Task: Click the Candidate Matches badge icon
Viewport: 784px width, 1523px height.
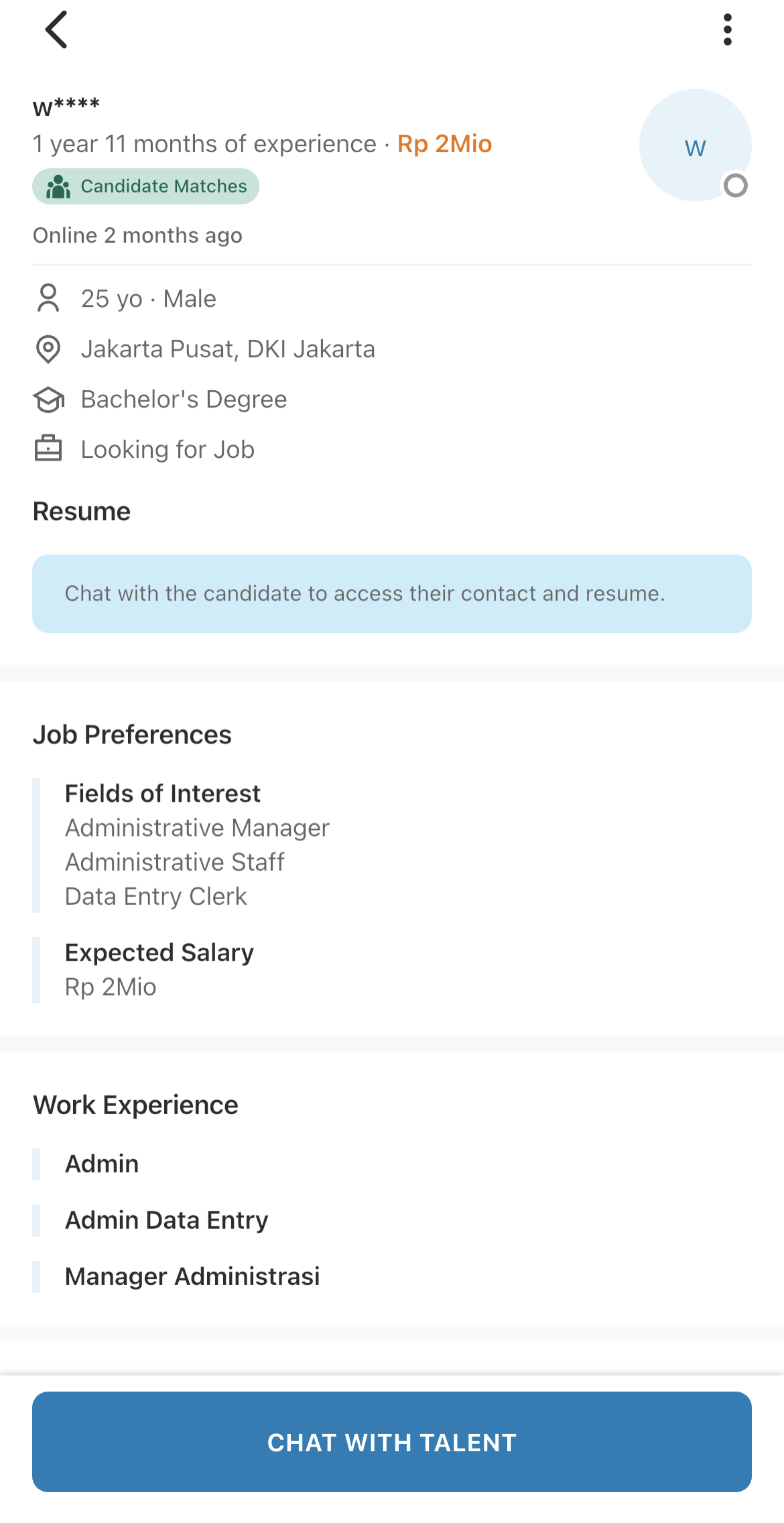Action: click(60, 186)
